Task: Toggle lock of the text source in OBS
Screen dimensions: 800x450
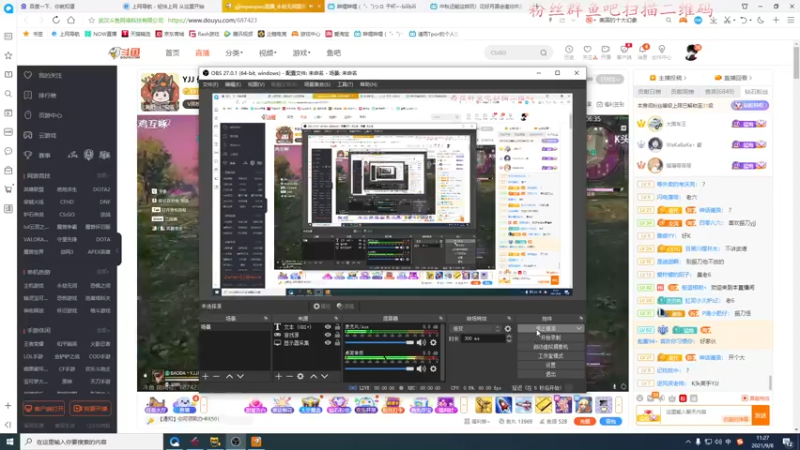Action: [x=337, y=327]
